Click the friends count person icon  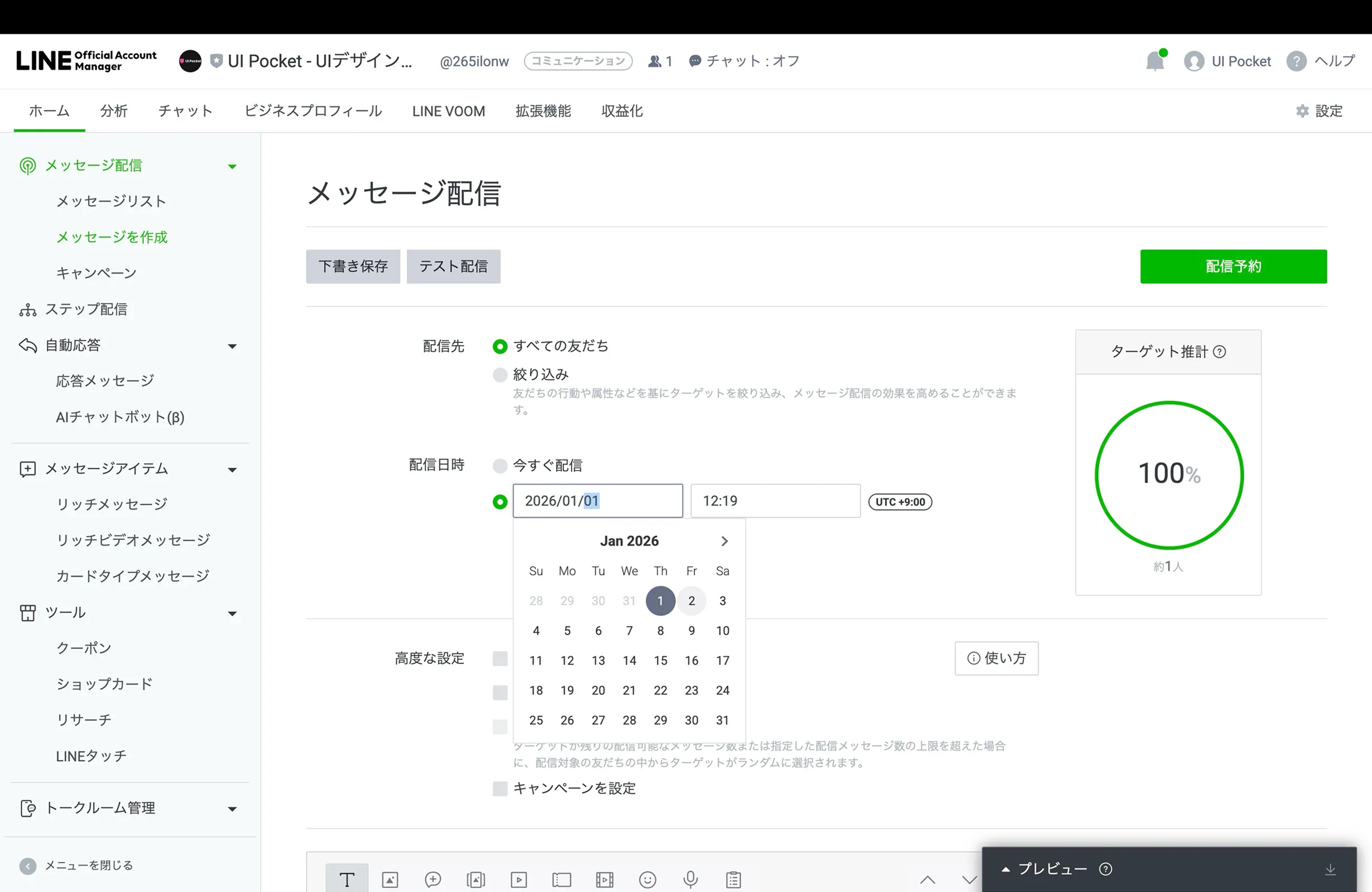654,61
